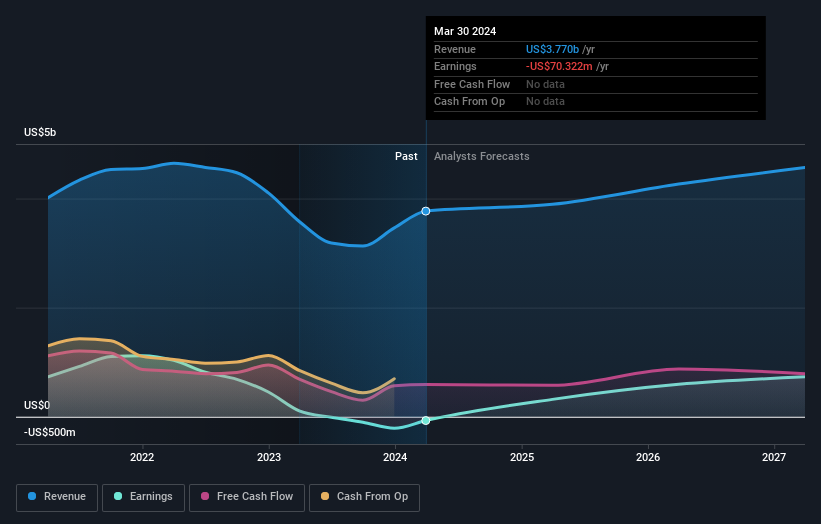Click the US$3.770b revenue value
The width and height of the screenshot is (821, 524).
click(x=552, y=49)
